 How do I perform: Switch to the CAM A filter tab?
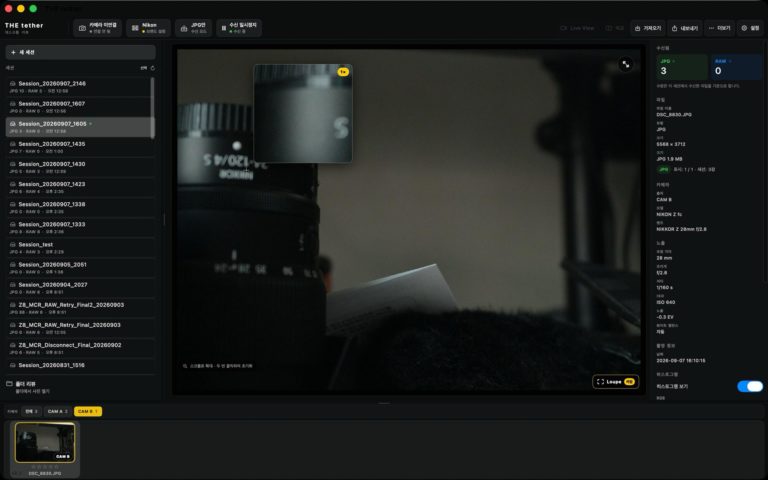tap(57, 411)
